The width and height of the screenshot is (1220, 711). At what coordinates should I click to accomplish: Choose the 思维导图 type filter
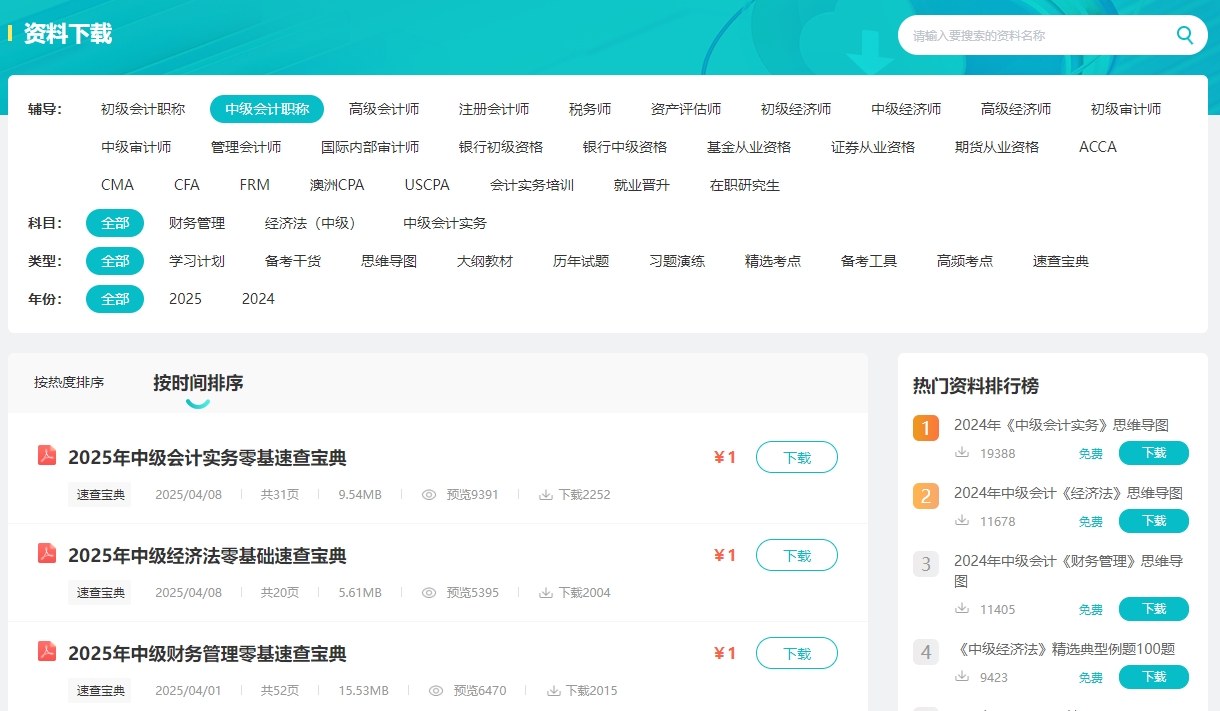(x=389, y=261)
